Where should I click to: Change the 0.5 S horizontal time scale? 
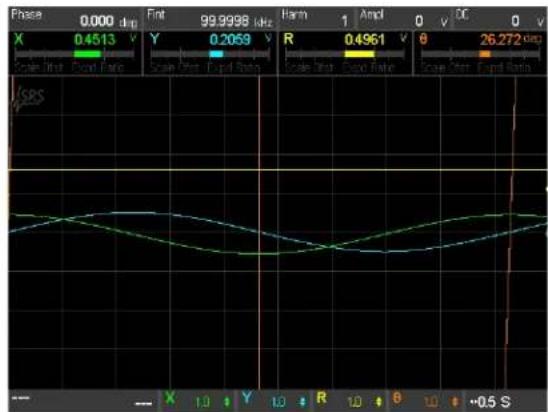(491, 402)
